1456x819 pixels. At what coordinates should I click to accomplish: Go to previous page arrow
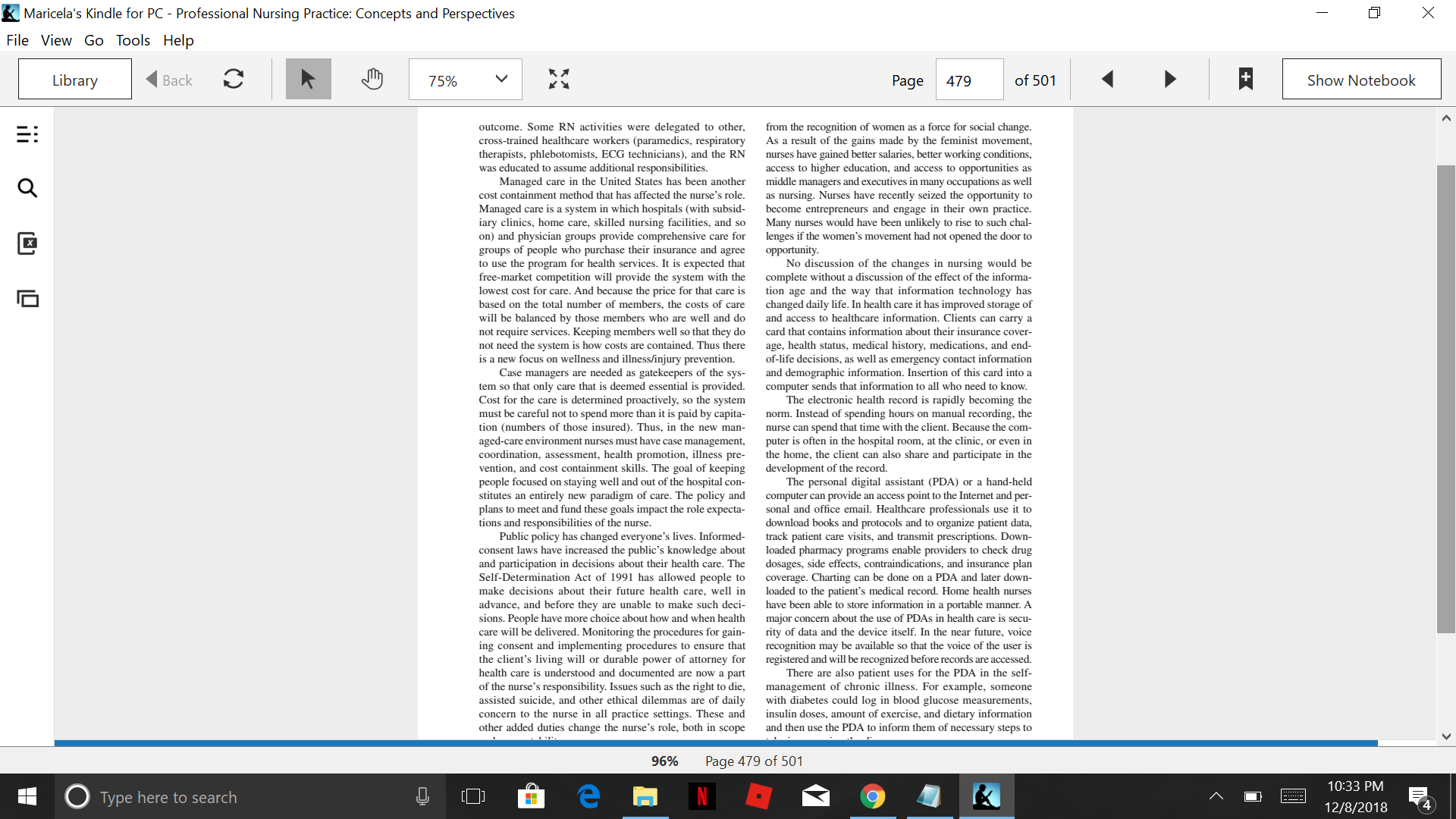[x=1107, y=79]
